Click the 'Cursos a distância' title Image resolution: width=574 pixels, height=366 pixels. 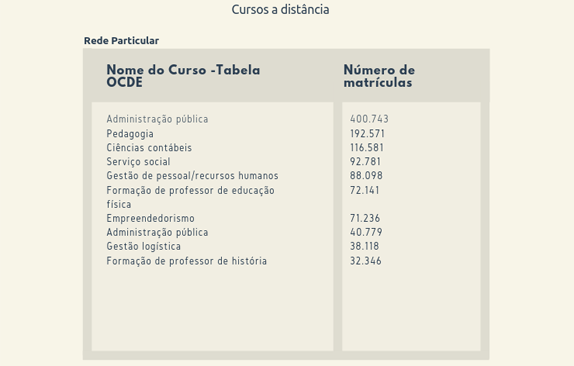tap(280, 10)
